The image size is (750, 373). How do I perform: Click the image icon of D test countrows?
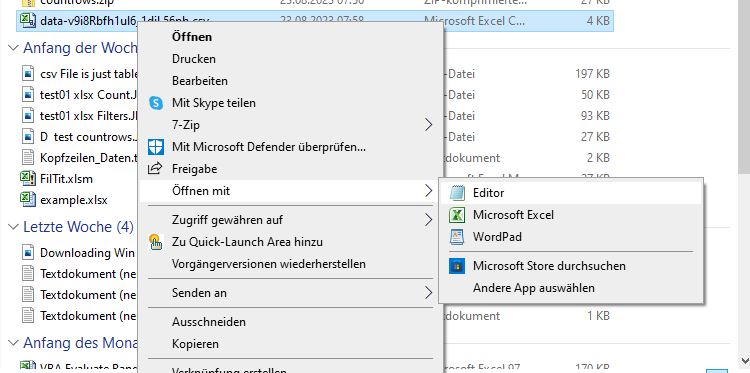click(x=28, y=137)
